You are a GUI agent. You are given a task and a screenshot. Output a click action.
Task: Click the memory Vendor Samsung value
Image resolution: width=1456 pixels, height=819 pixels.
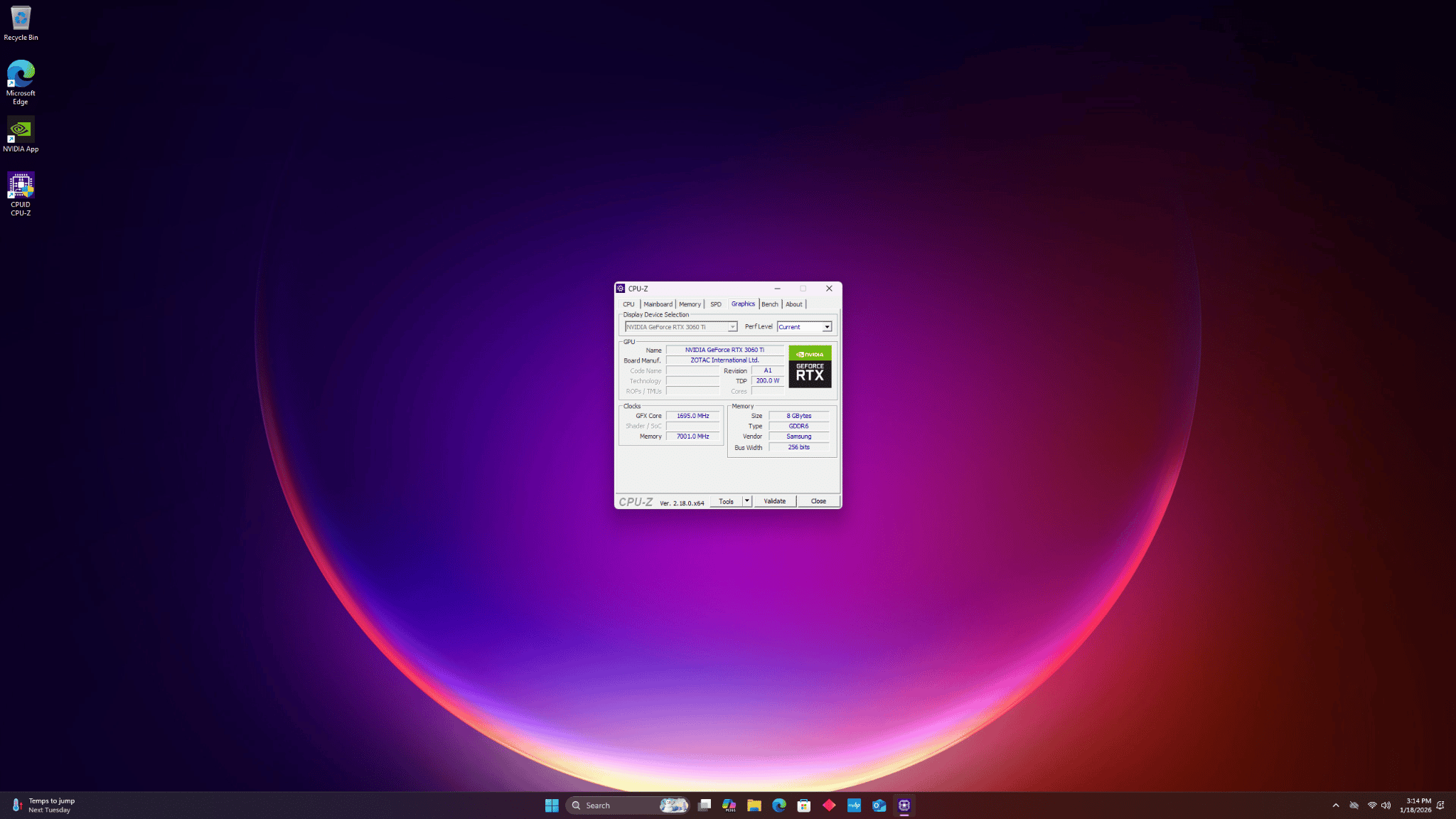799,437
